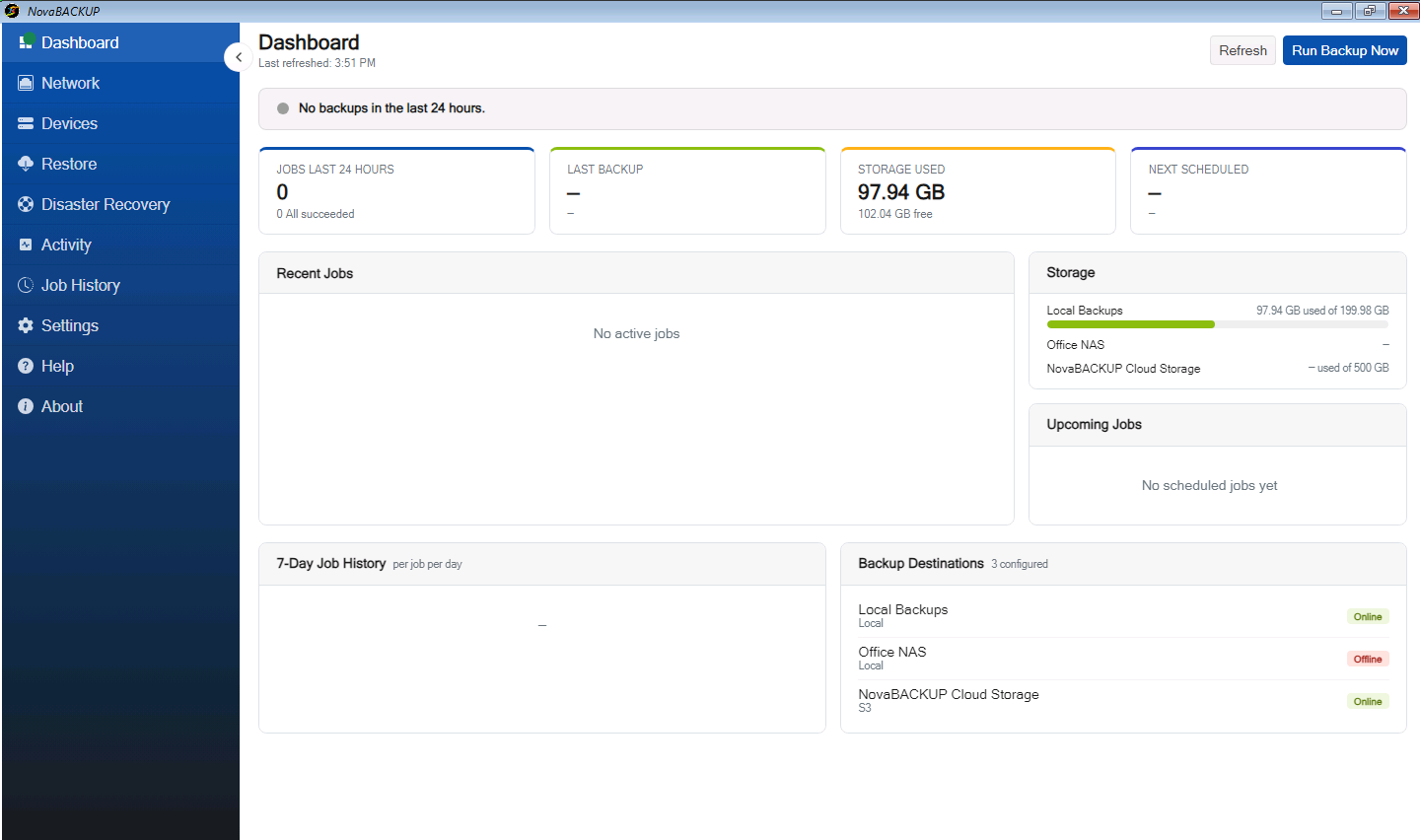Click the Local Backups storage usage bar
The width and height of the screenshot is (1420, 840).
click(x=1218, y=324)
